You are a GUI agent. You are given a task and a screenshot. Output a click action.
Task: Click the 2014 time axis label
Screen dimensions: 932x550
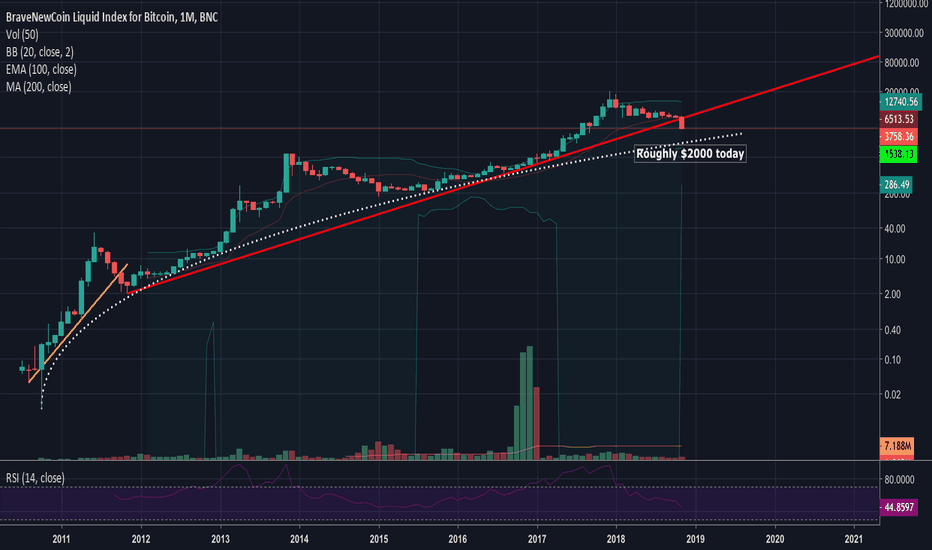point(300,539)
